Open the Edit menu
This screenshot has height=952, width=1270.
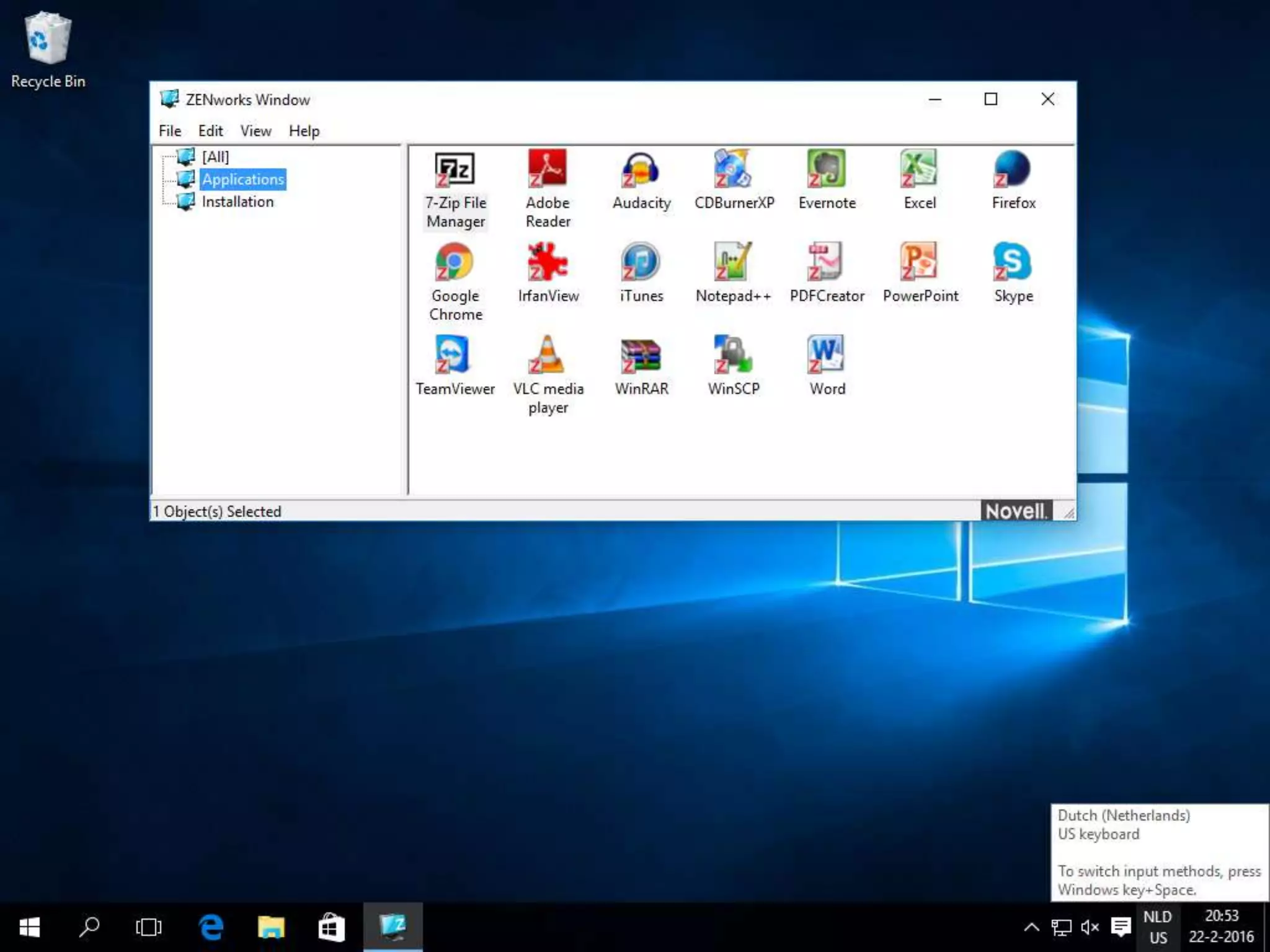pyautogui.click(x=210, y=131)
